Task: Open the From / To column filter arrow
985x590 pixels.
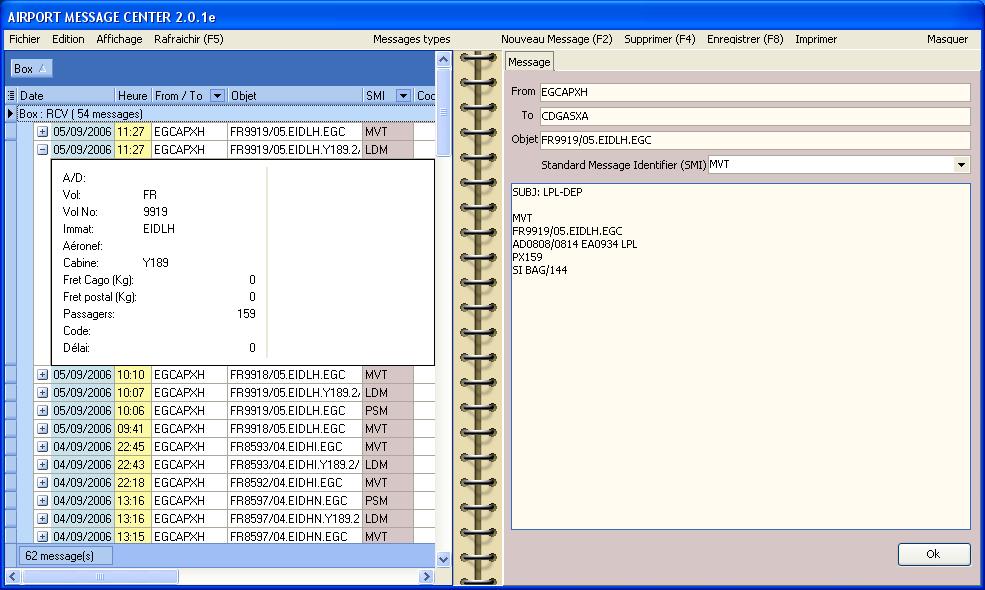Action: [217, 96]
